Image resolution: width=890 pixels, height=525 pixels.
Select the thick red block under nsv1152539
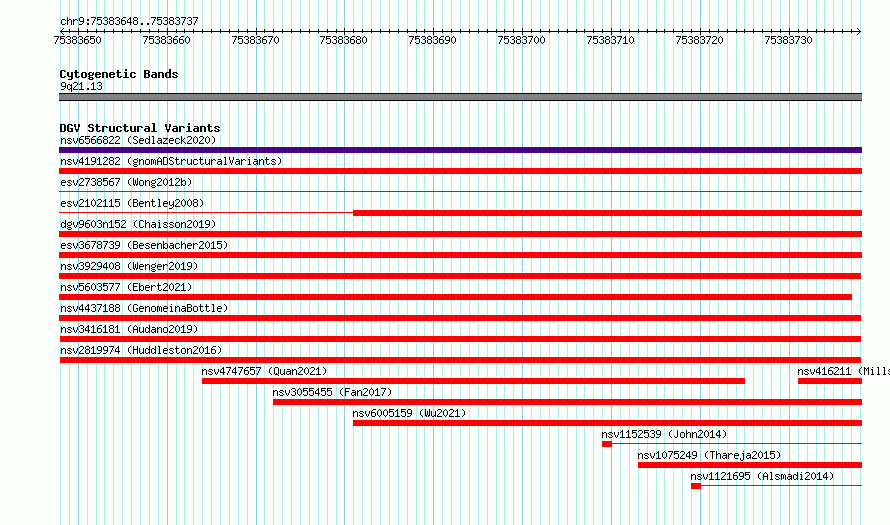607,444
